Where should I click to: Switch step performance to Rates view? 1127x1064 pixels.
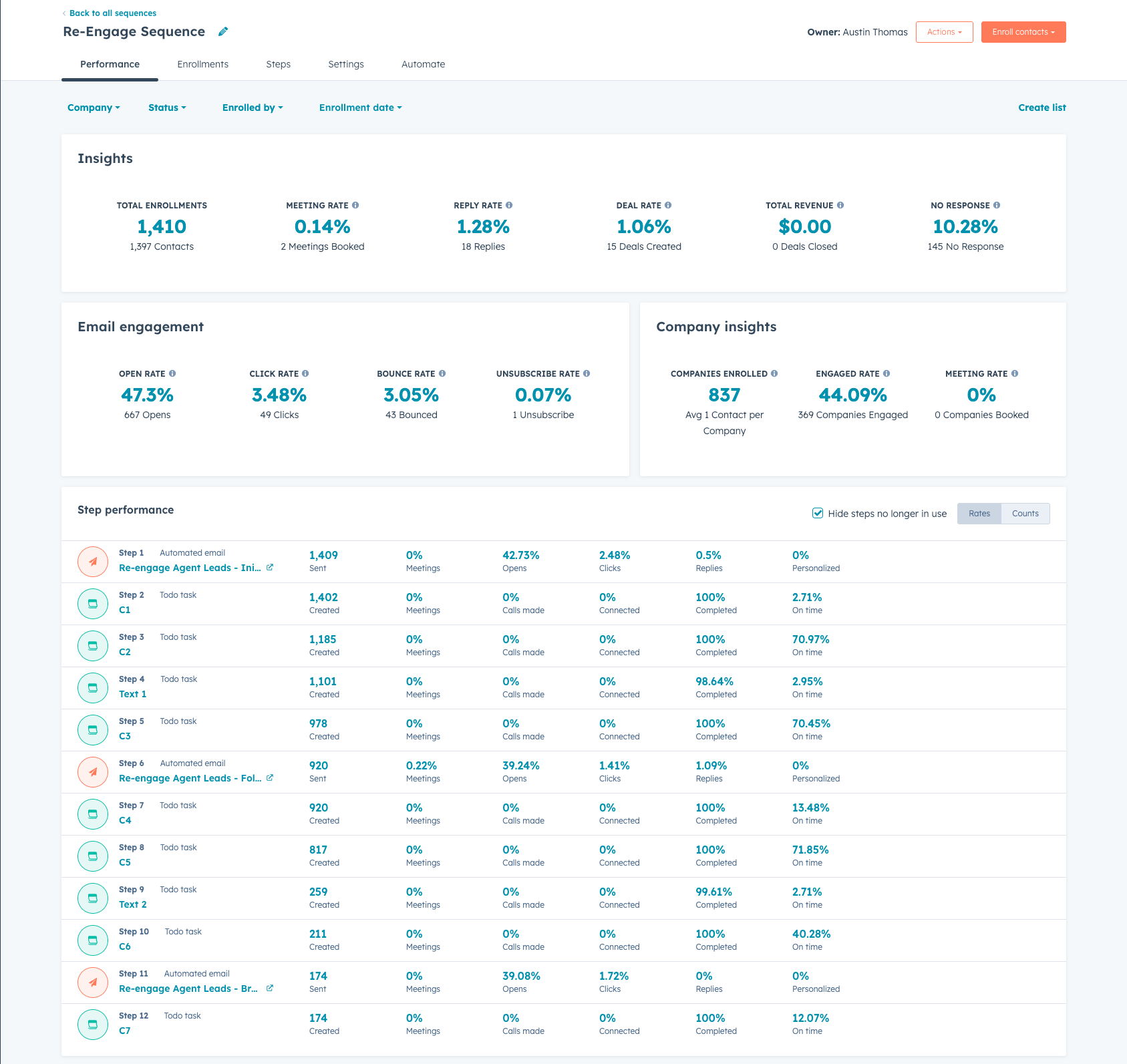tap(979, 514)
